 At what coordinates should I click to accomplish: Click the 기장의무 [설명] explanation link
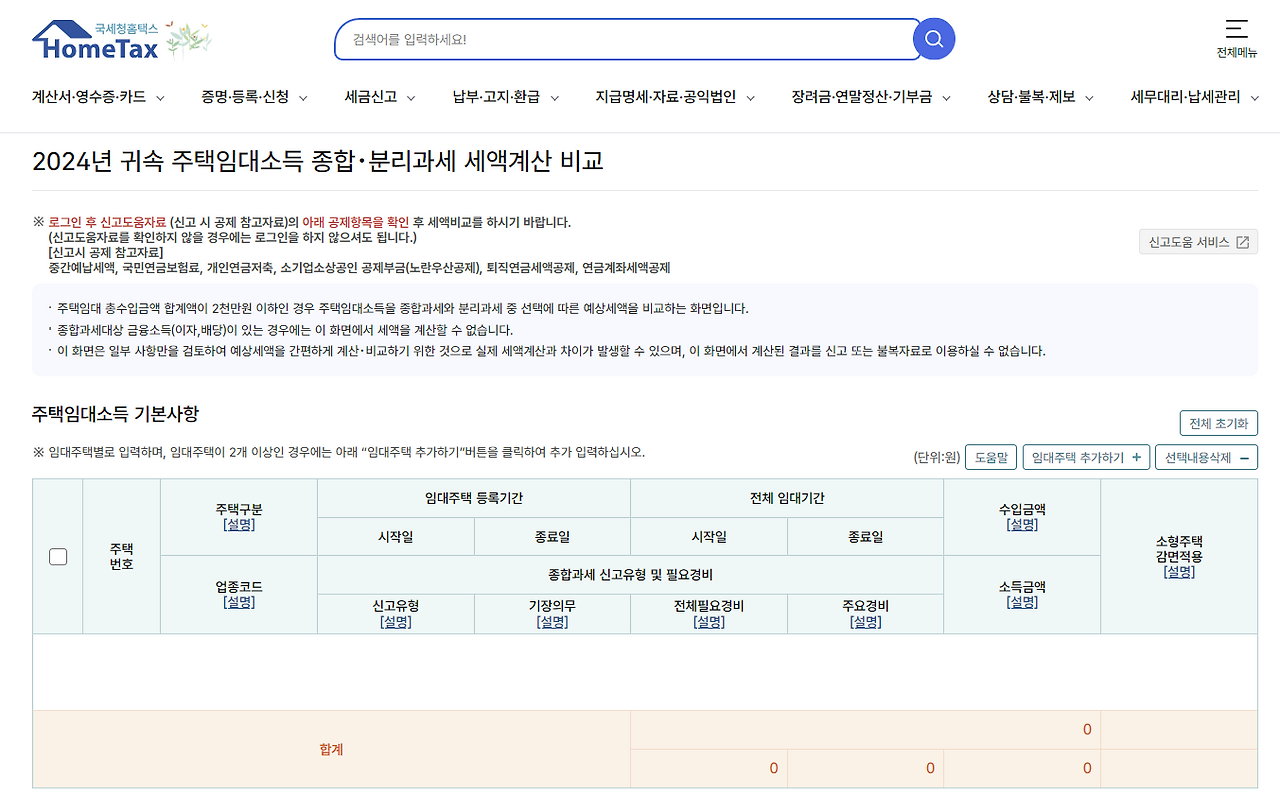click(551, 620)
